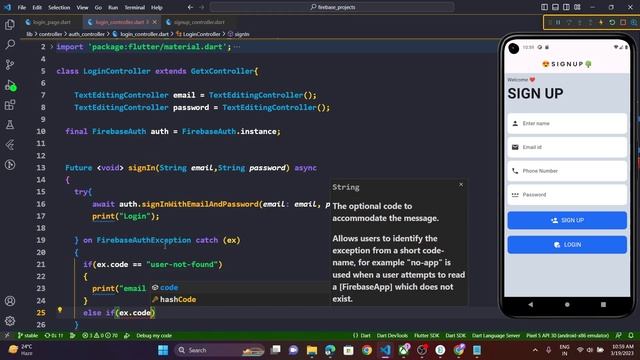Click the Password field in emulator
640x360 pixels.
(567, 195)
